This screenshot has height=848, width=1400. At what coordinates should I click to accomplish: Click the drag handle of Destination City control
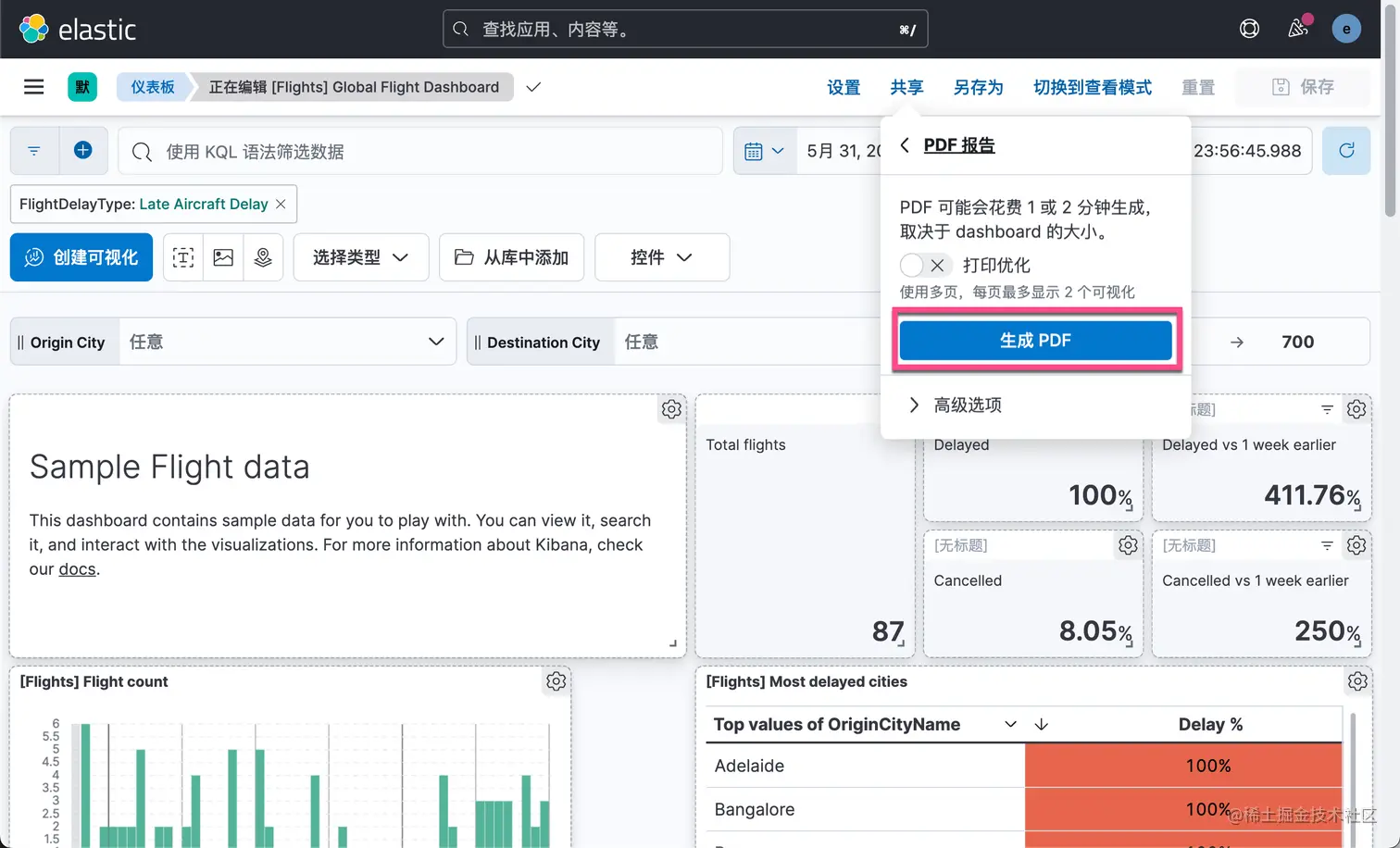click(x=478, y=342)
